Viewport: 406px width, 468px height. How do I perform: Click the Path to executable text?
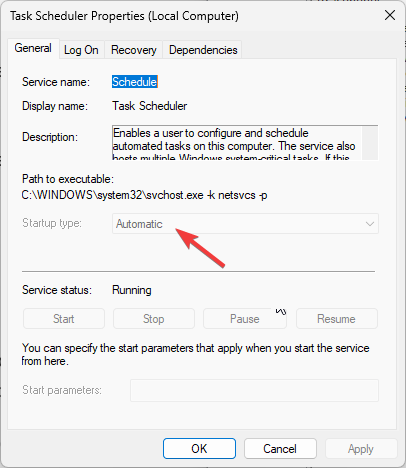click(144, 195)
